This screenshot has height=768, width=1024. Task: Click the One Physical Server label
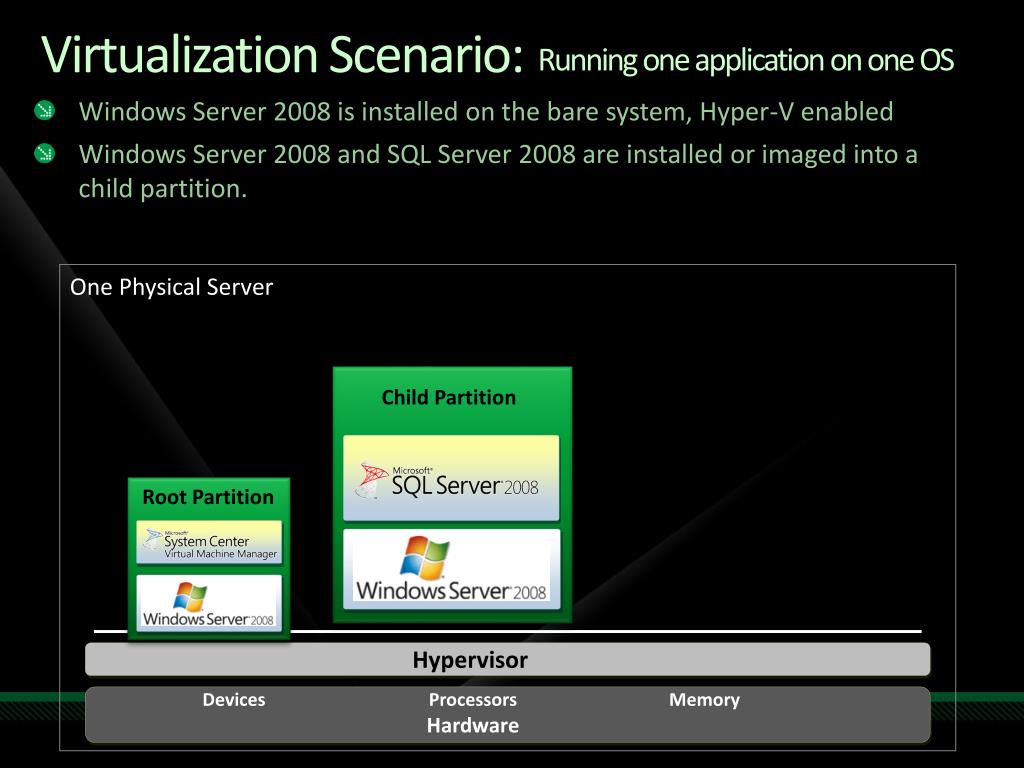coord(171,287)
